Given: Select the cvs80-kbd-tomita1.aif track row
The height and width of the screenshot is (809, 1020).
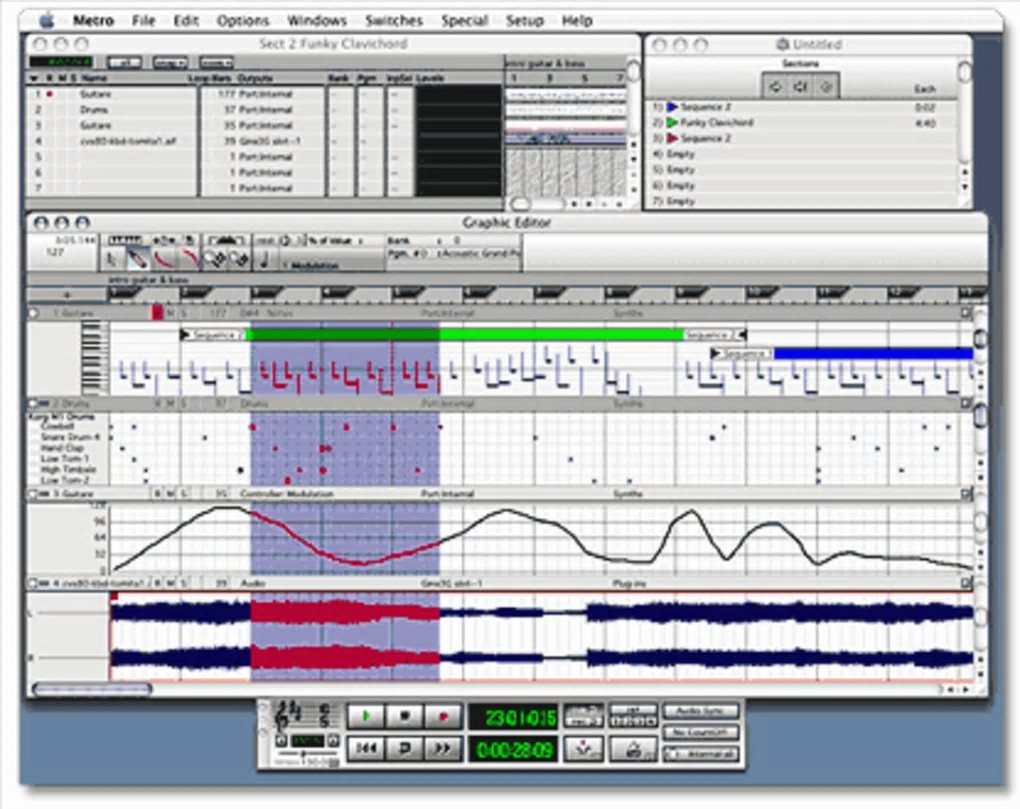Looking at the screenshot, I should tap(263, 141).
